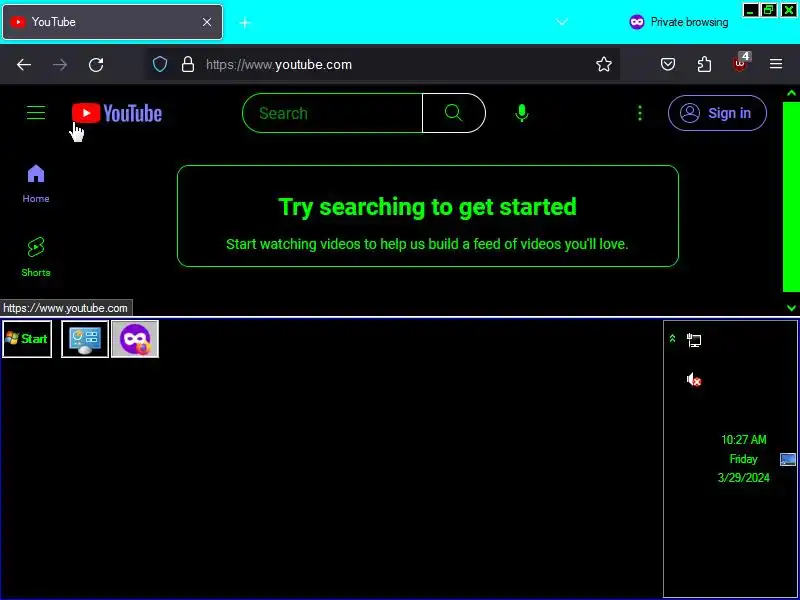This screenshot has width=800, height=600.
Task: Open the Firefox application menu
Action: click(776, 64)
